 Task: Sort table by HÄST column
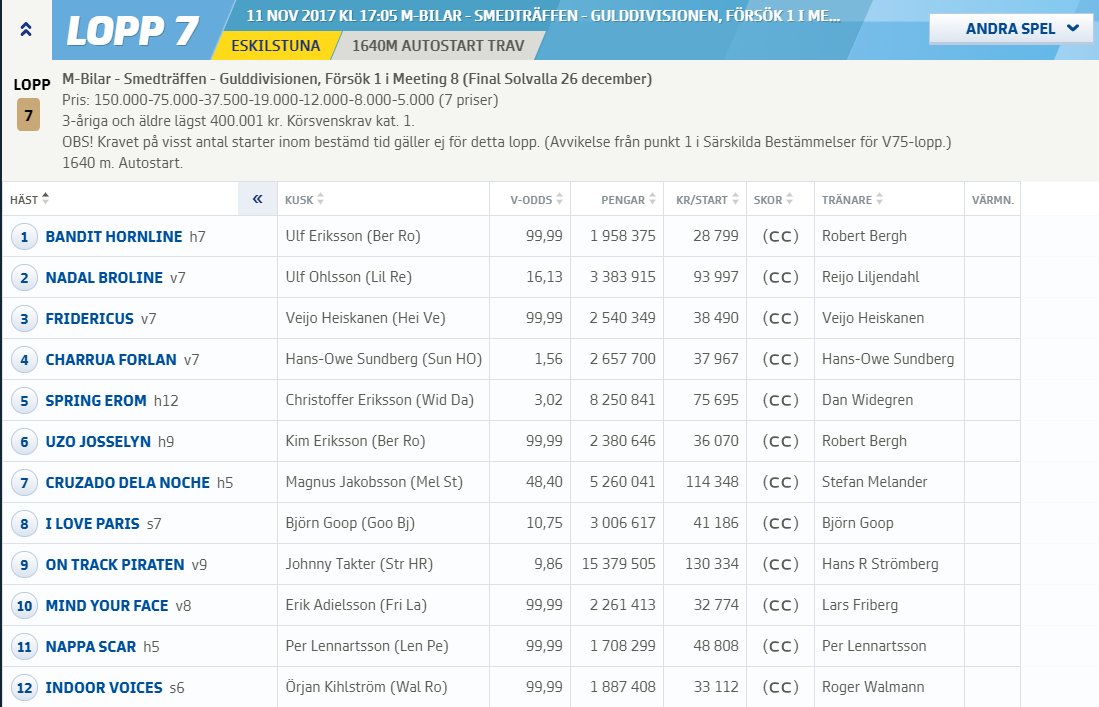[x=29, y=200]
